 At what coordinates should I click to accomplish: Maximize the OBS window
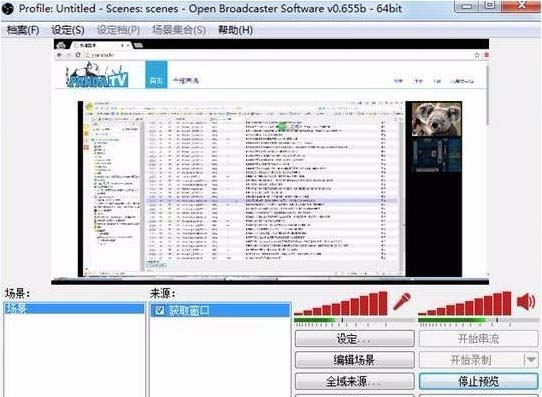(x=489, y=6)
